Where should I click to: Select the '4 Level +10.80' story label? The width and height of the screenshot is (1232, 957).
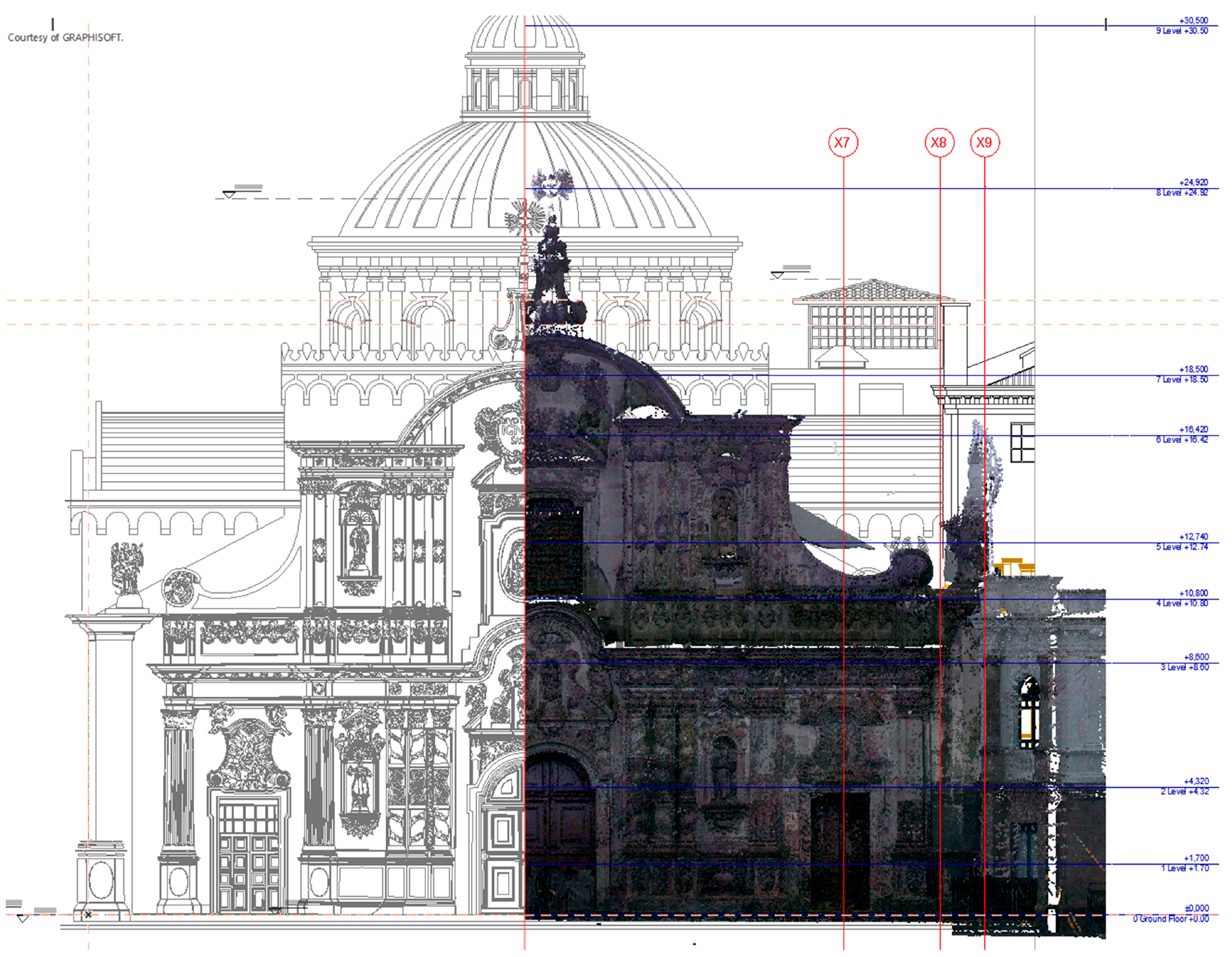point(1182,604)
